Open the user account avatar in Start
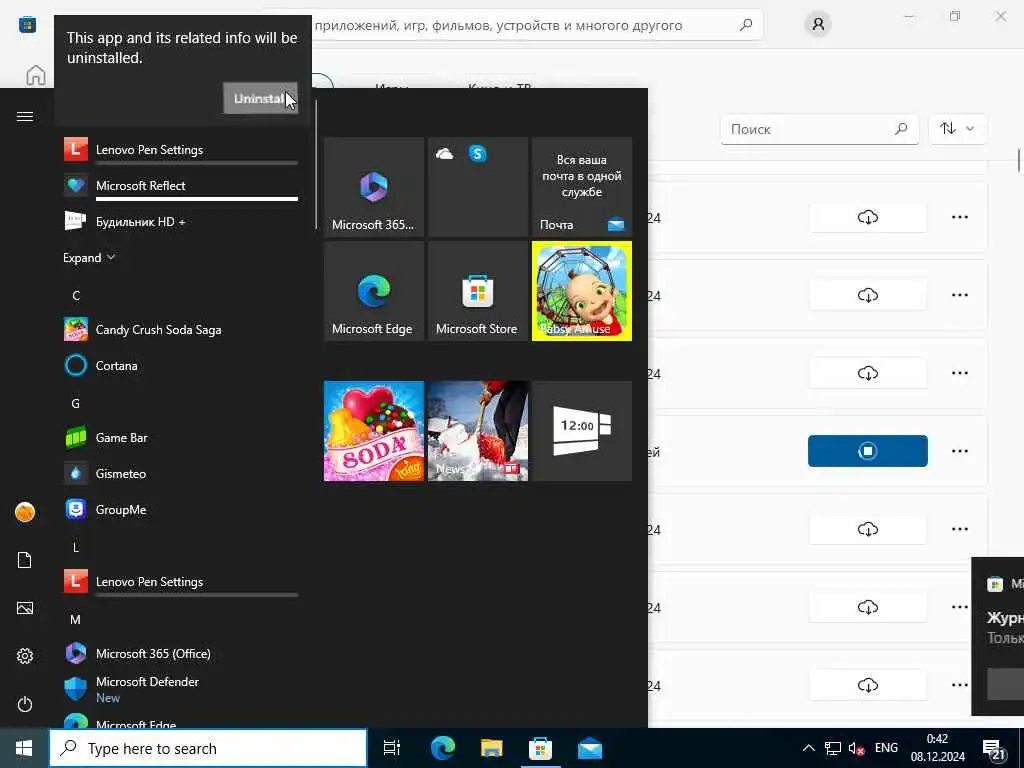The width and height of the screenshot is (1024, 768). coord(25,512)
